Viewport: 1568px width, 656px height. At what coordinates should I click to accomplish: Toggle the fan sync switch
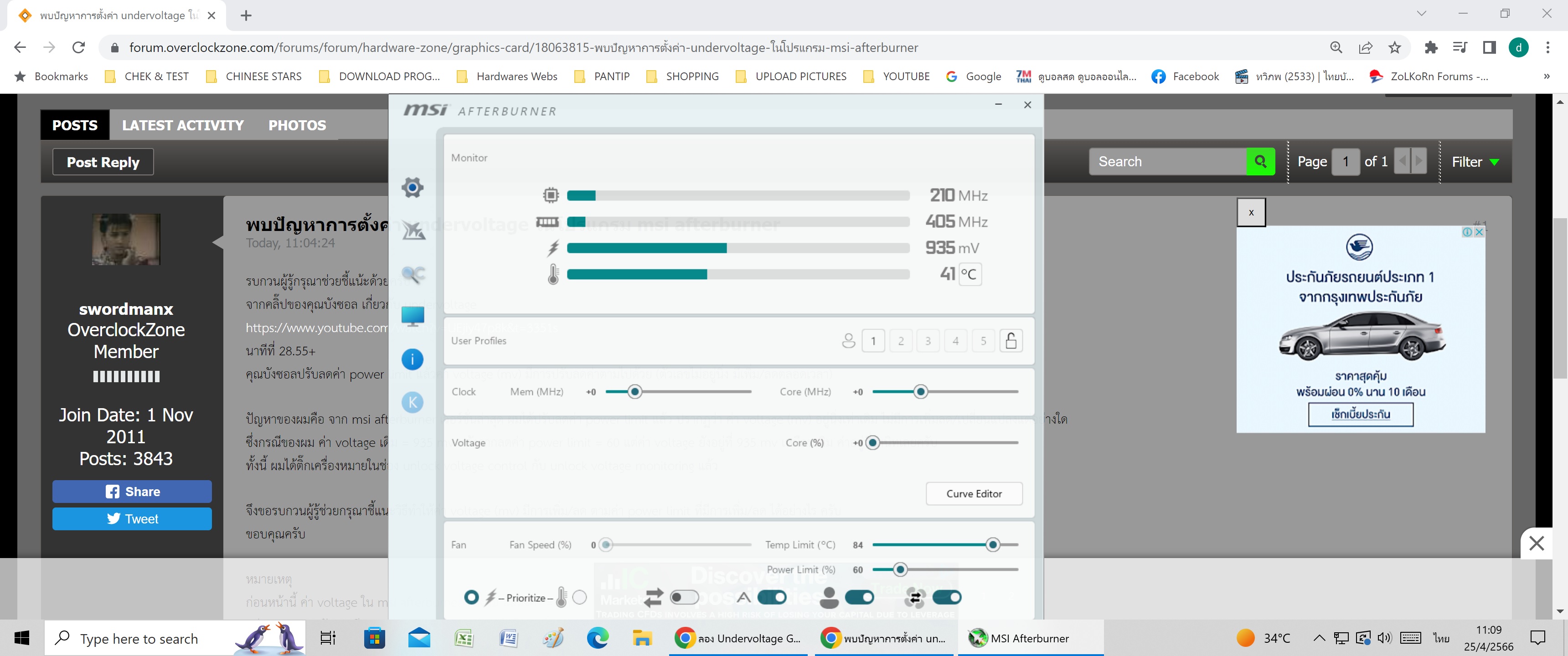point(947,598)
